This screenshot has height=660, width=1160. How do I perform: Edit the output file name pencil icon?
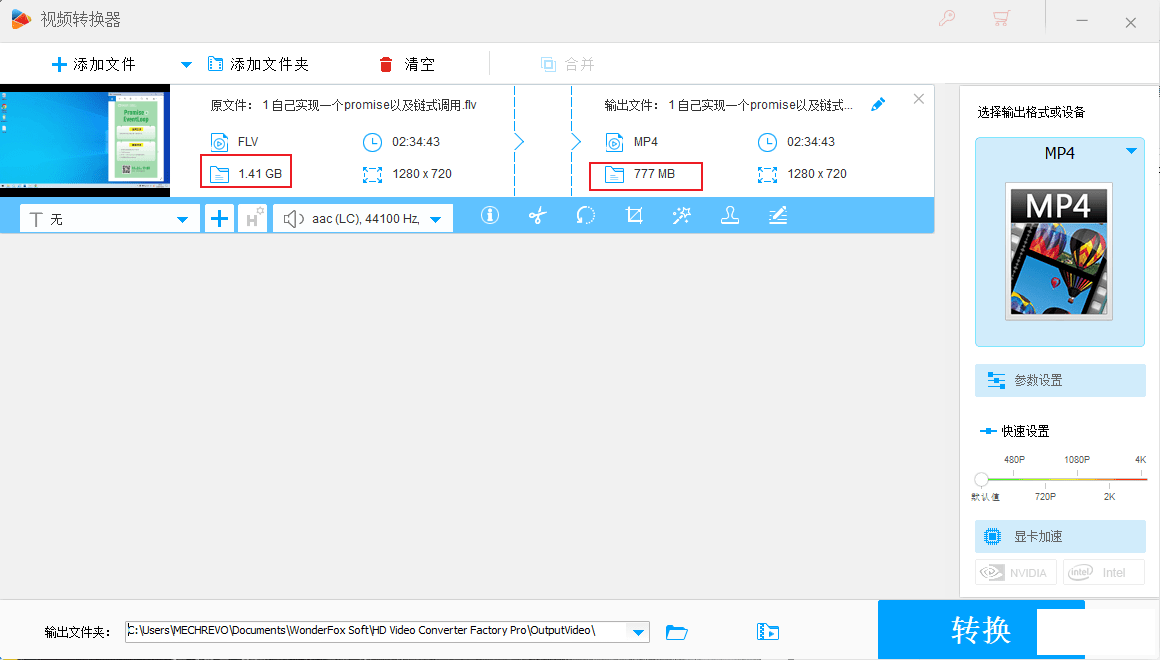click(x=878, y=104)
